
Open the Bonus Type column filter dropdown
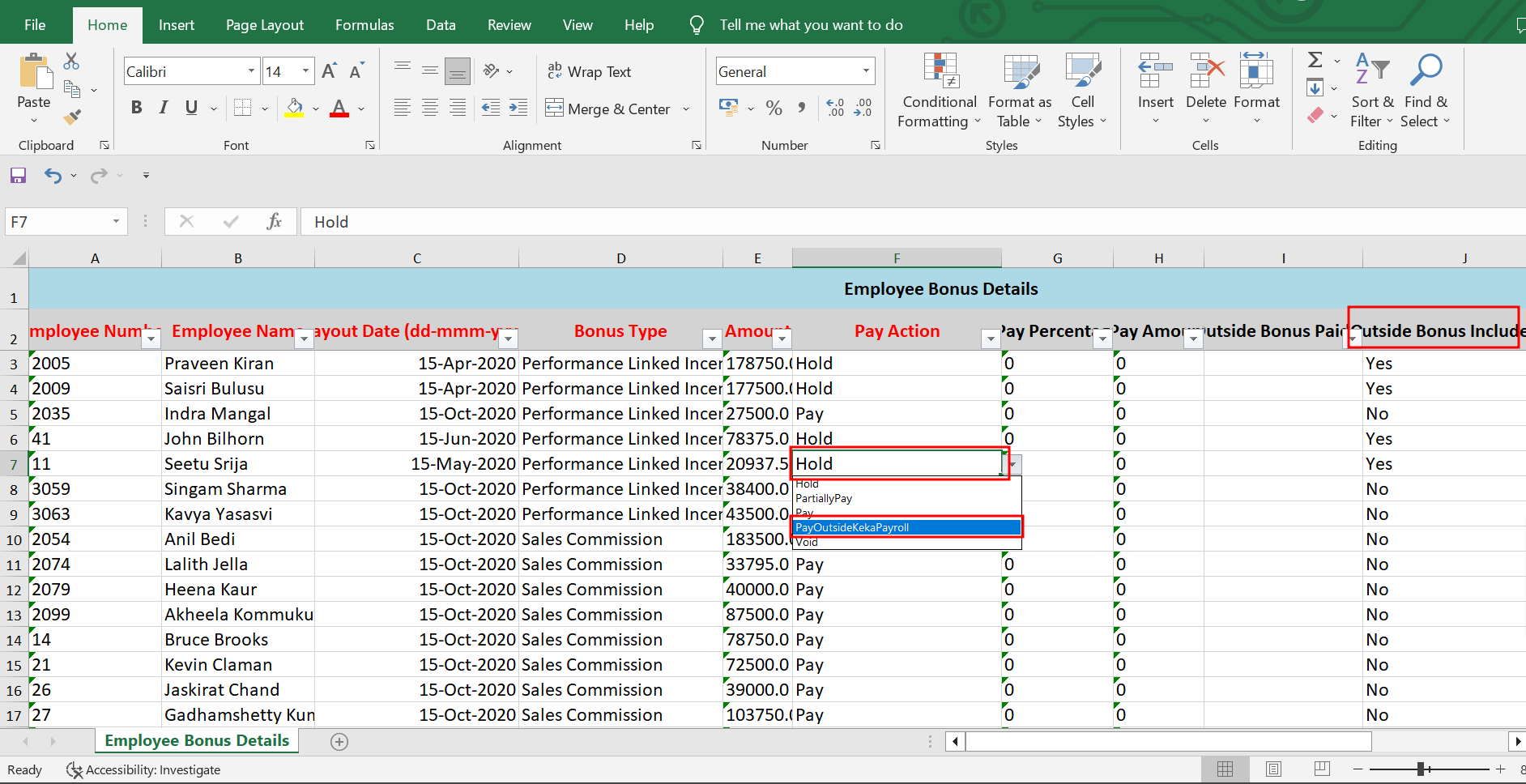pyautogui.click(x=712, y=339)
